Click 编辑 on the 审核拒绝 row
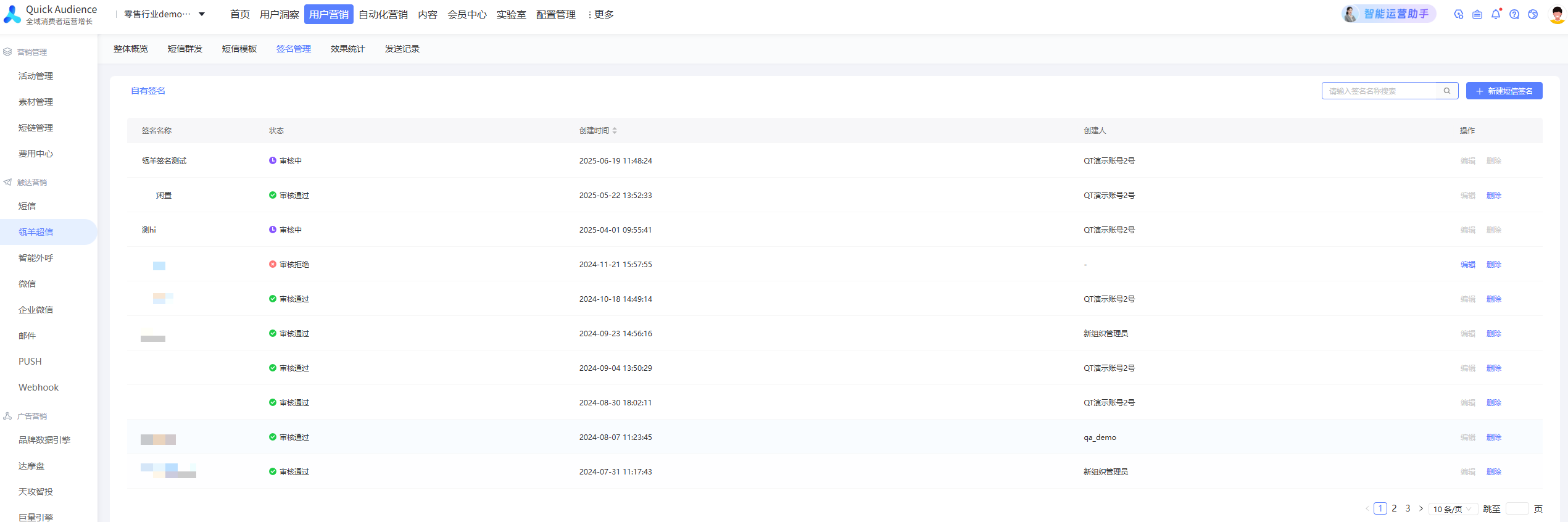The width and height of the screenshot is (1568, 522). click(x=1468, y=265)
